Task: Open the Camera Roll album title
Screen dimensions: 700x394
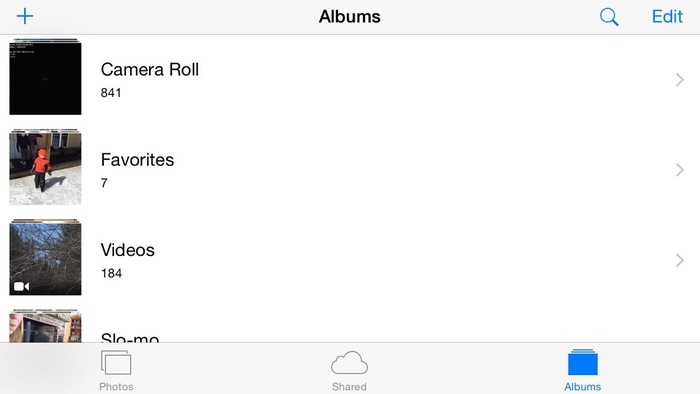Action: click(150, 70)
